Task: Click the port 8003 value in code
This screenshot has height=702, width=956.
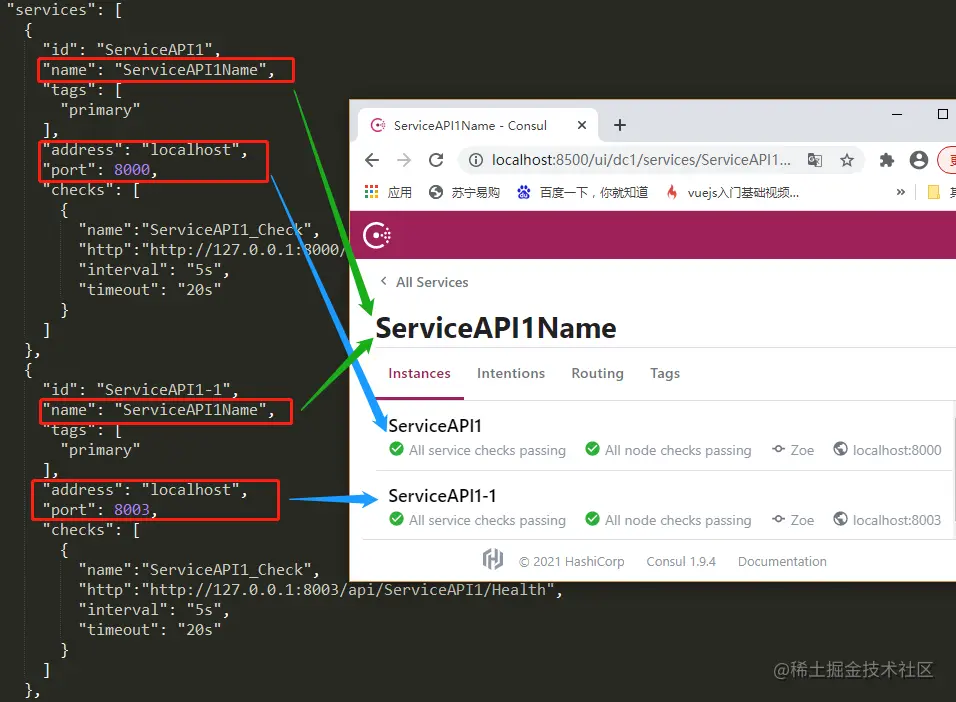Action: 132,509
